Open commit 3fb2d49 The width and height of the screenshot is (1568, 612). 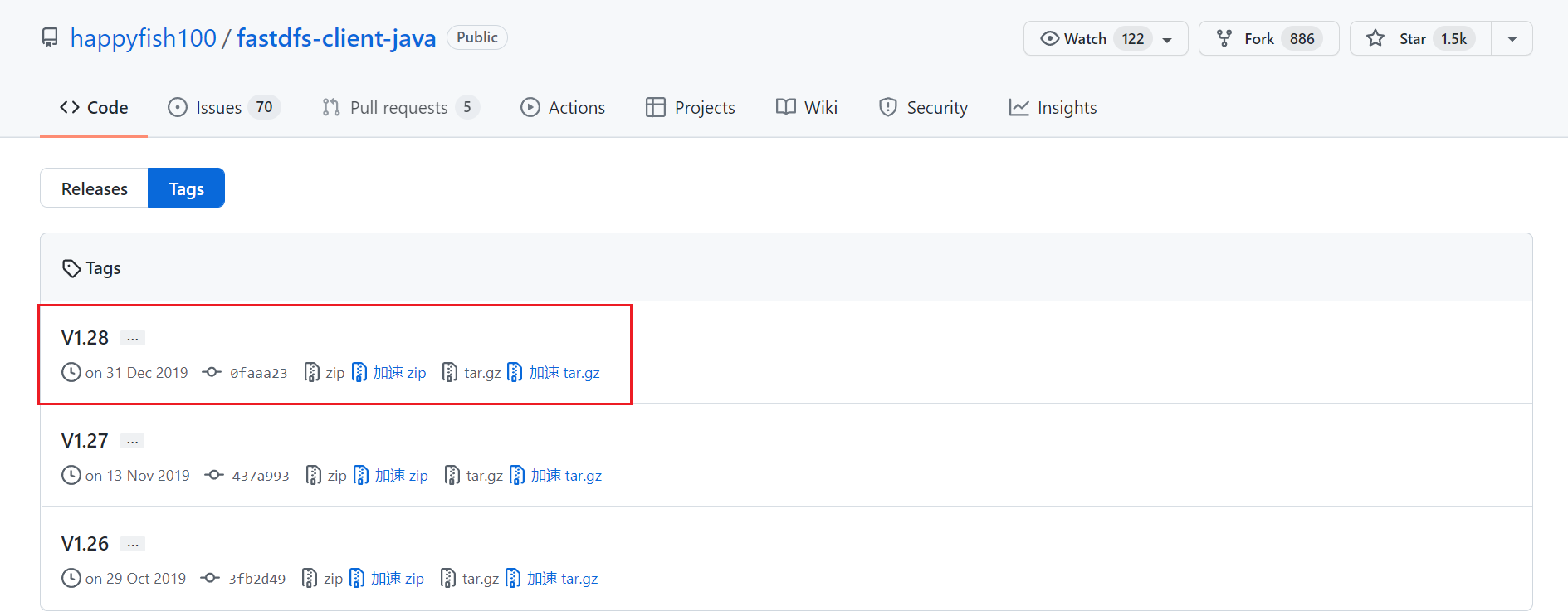[256, 579]
